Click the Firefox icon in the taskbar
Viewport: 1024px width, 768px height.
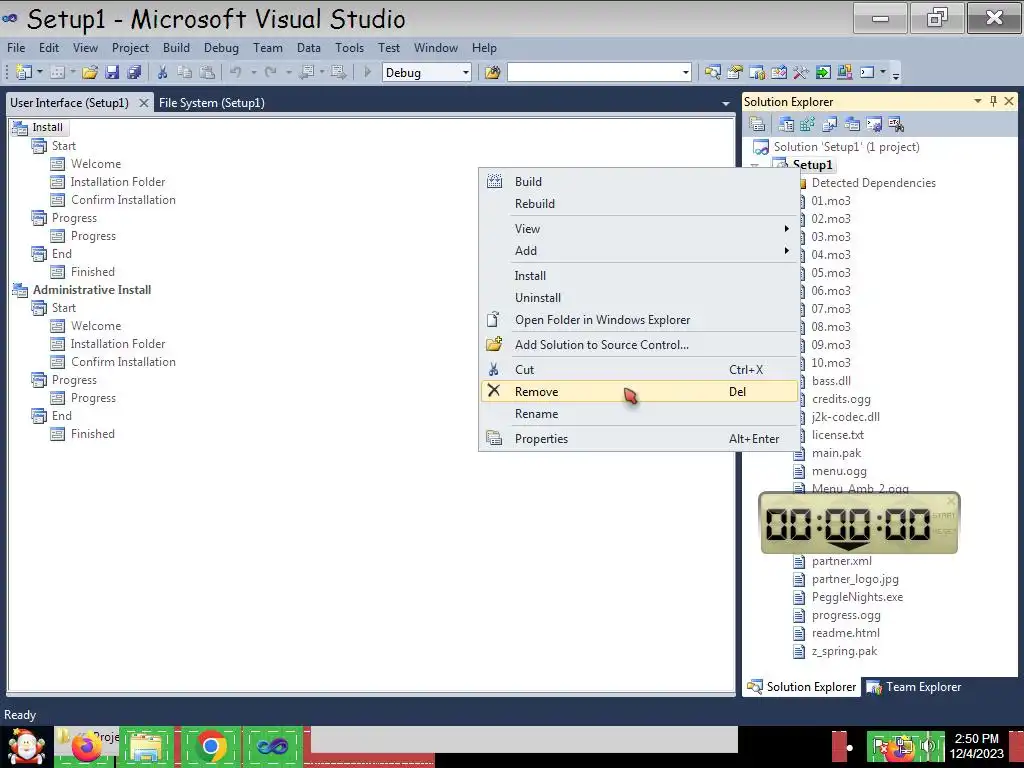click(x=86, y=746)
